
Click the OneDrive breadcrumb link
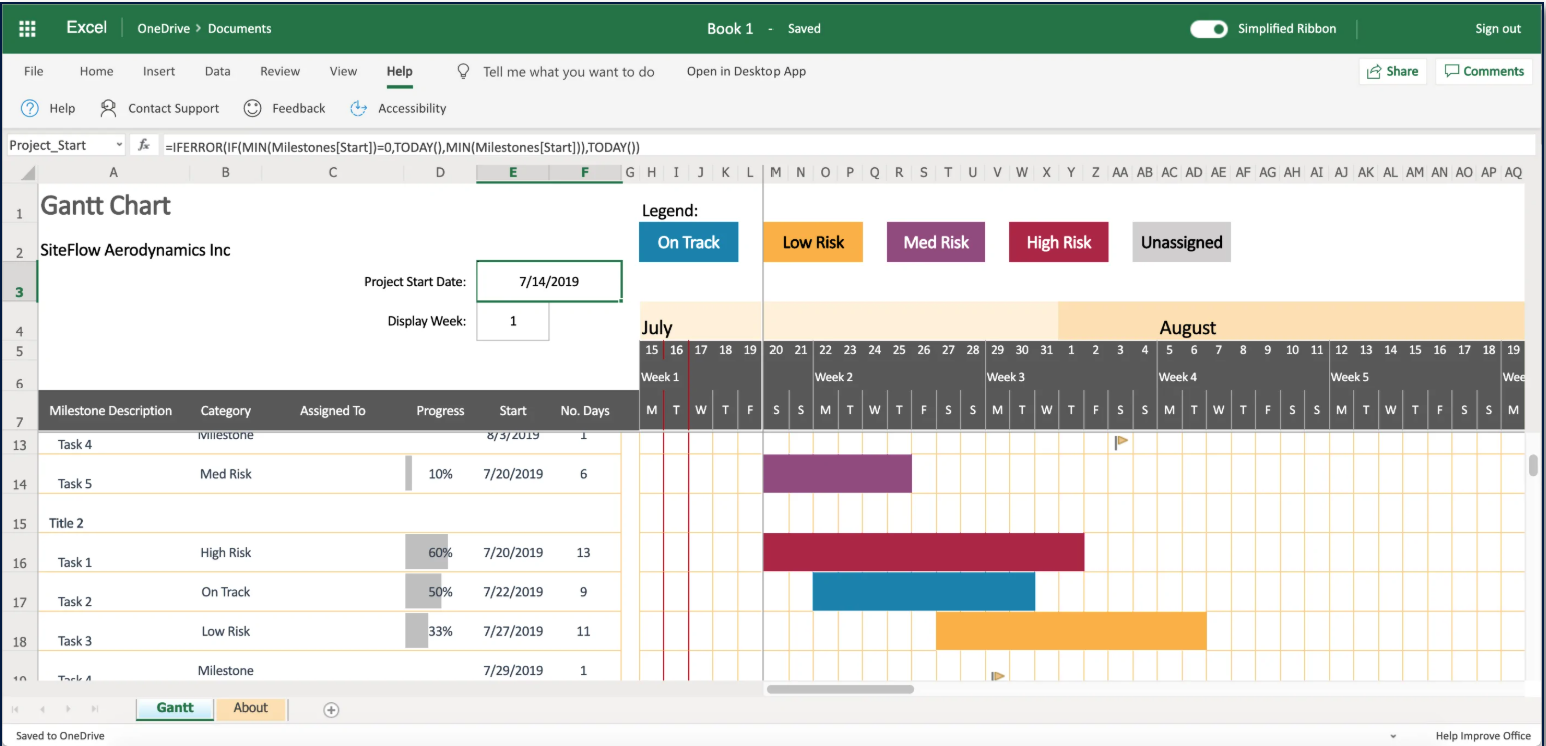click(x=165, y=29)
